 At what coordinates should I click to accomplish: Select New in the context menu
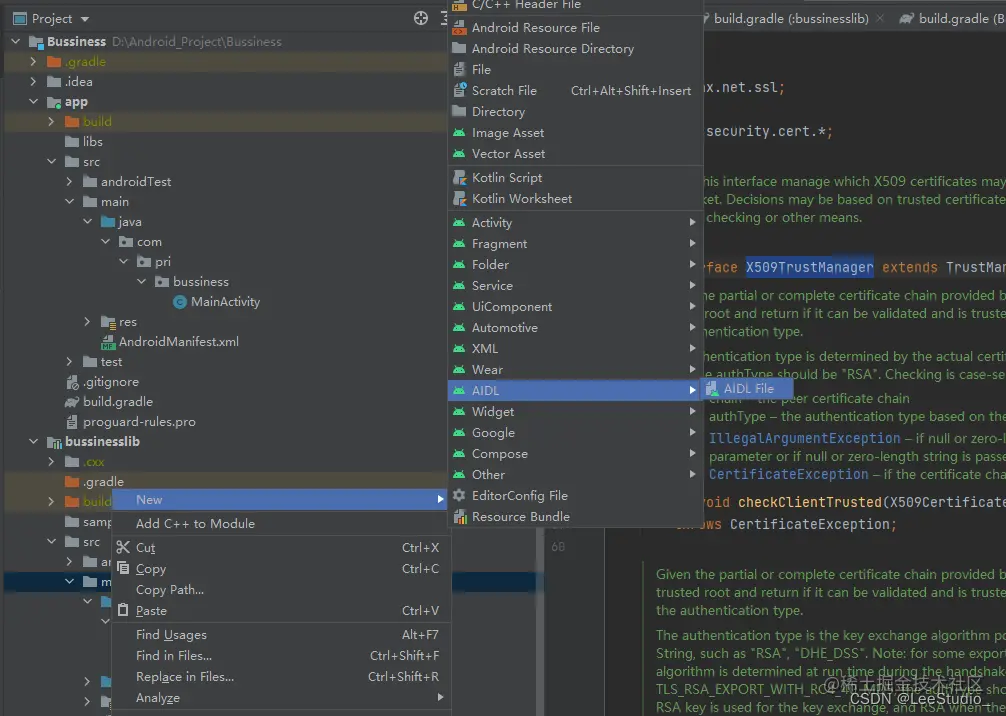point(280,500)
